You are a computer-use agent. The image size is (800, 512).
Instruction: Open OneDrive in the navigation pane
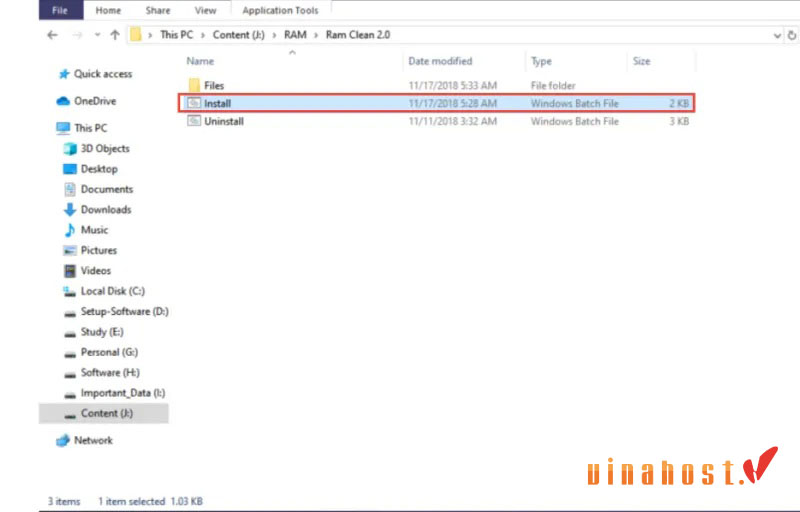[x=97, y=101]
